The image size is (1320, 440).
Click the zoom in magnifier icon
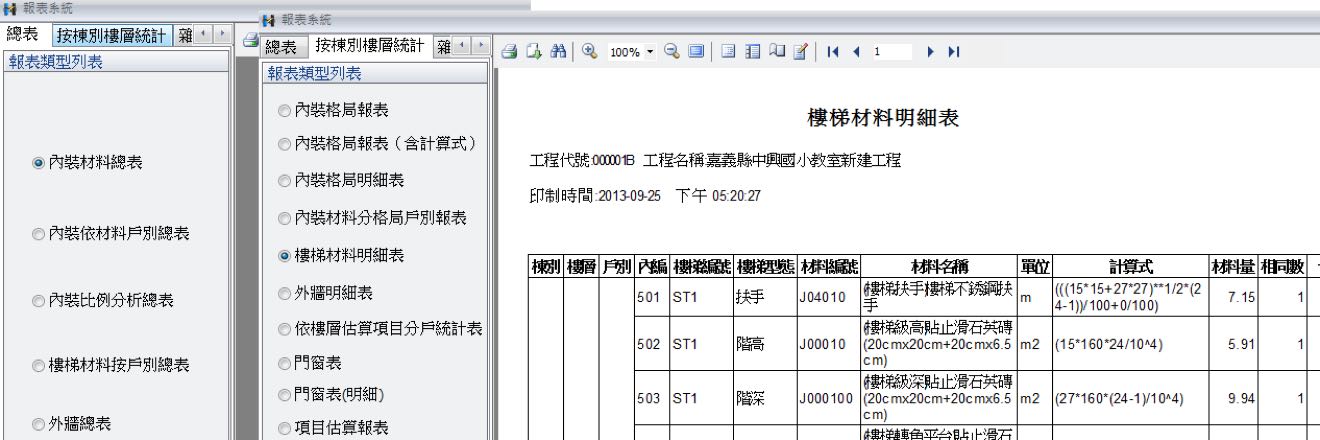click(589, 51)
